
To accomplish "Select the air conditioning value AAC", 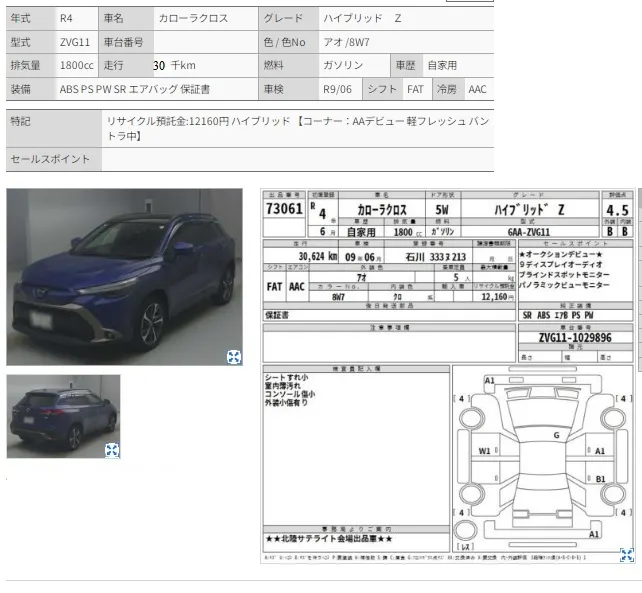I will 477,89.
